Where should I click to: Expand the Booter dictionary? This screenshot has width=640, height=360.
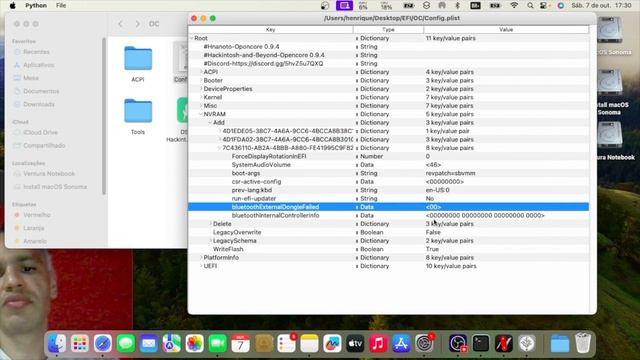[201, 80]
